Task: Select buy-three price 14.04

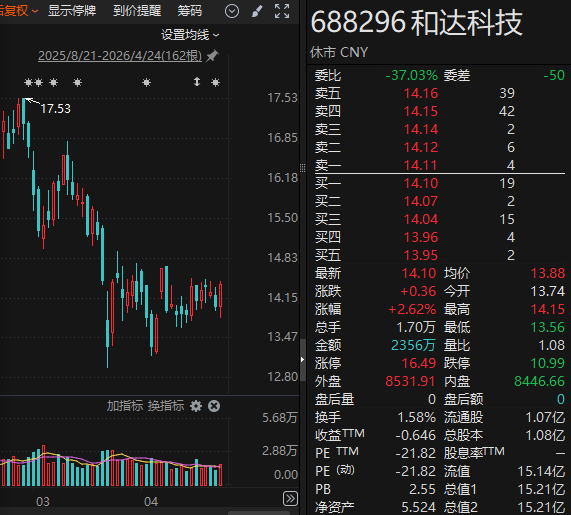Action: pyautogui.click(x=421, y=219)
